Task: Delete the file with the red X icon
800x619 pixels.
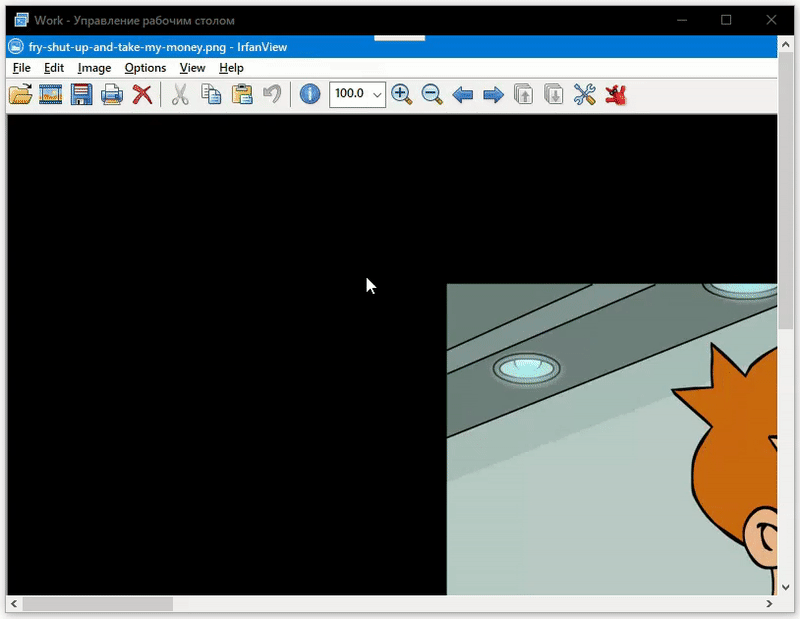Action: click(x=142, y=94)
